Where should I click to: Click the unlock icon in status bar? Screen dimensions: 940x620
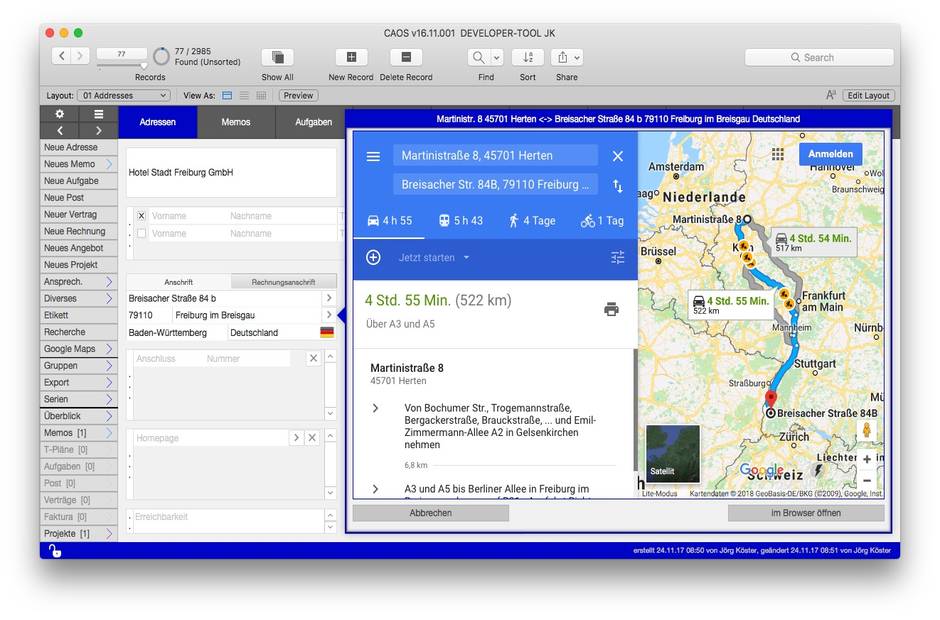coord(55,550)
